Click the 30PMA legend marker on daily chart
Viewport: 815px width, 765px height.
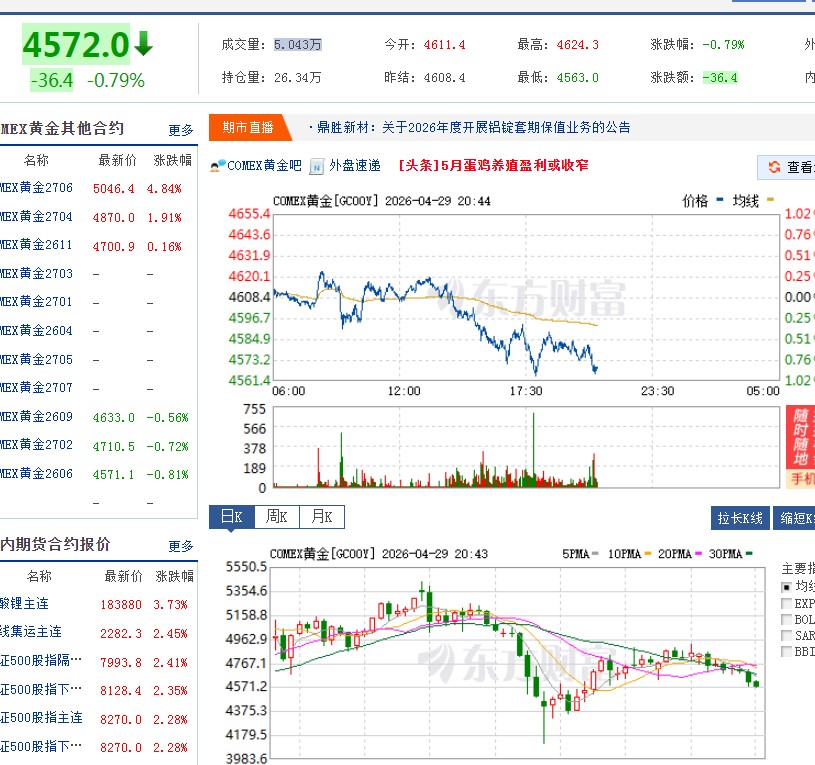[747, 553]
